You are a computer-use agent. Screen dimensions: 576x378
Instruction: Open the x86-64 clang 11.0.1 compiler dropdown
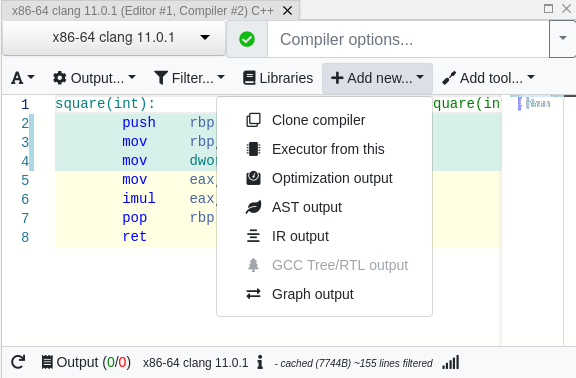click(x=114, y=37)
